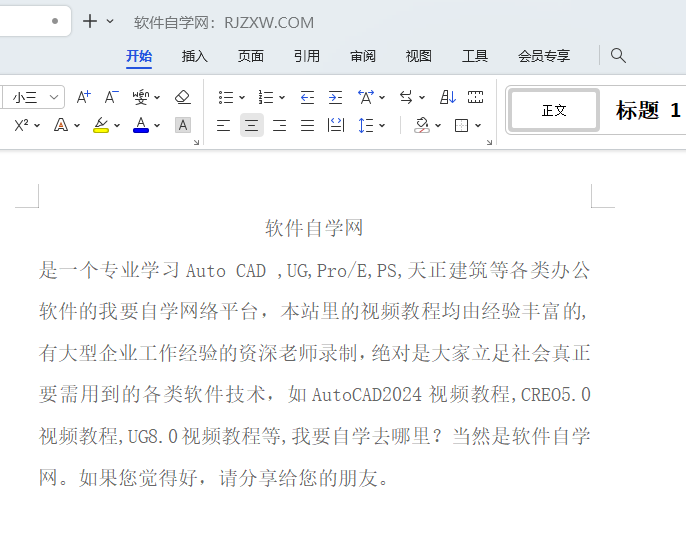Clear formatting with the eraser icon
686x545 pixels.
coord(183,97)
